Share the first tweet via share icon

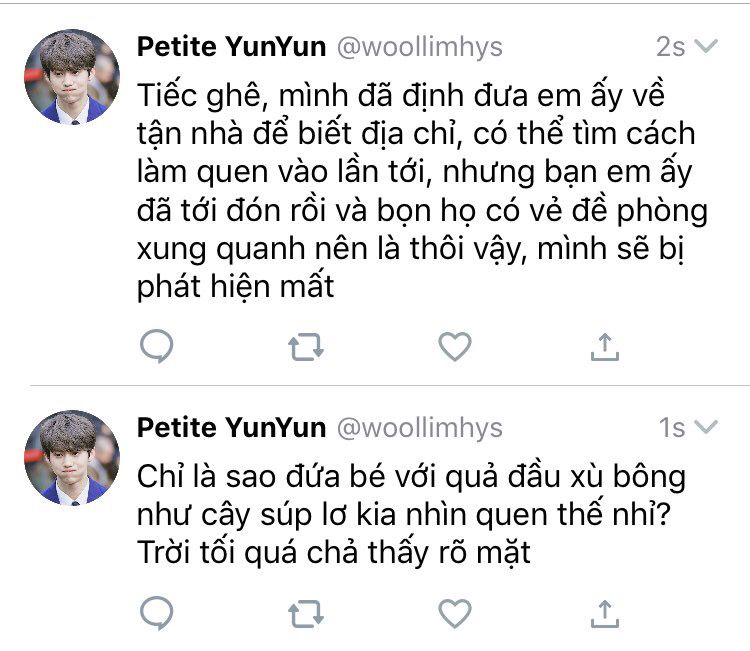click(605, 346)
